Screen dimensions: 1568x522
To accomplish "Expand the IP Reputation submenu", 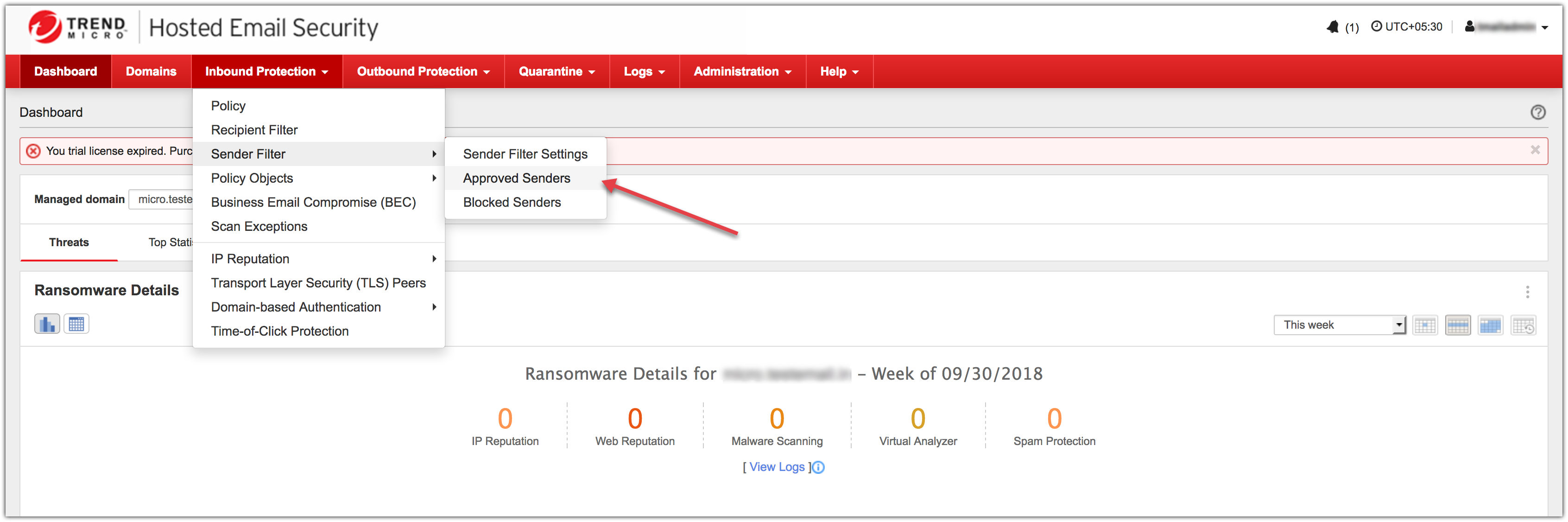I will [318, 259].
